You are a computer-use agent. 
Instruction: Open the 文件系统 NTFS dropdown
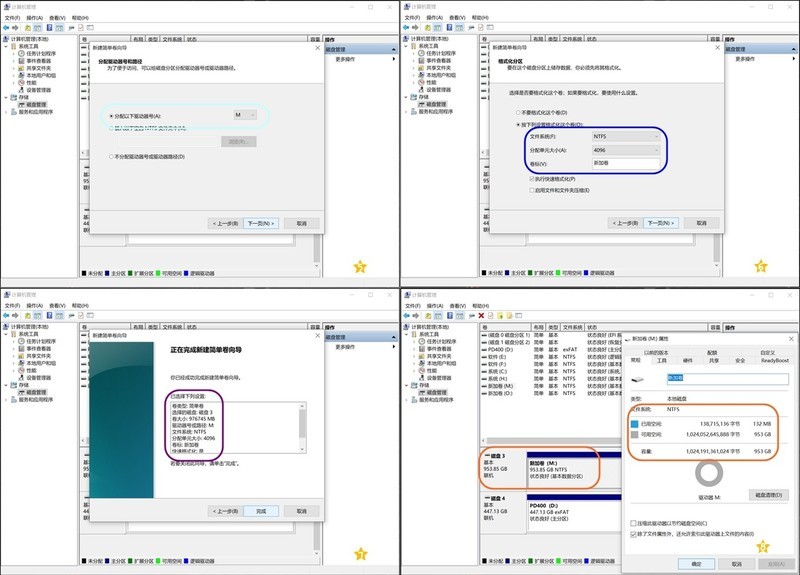tap(626, 136)
